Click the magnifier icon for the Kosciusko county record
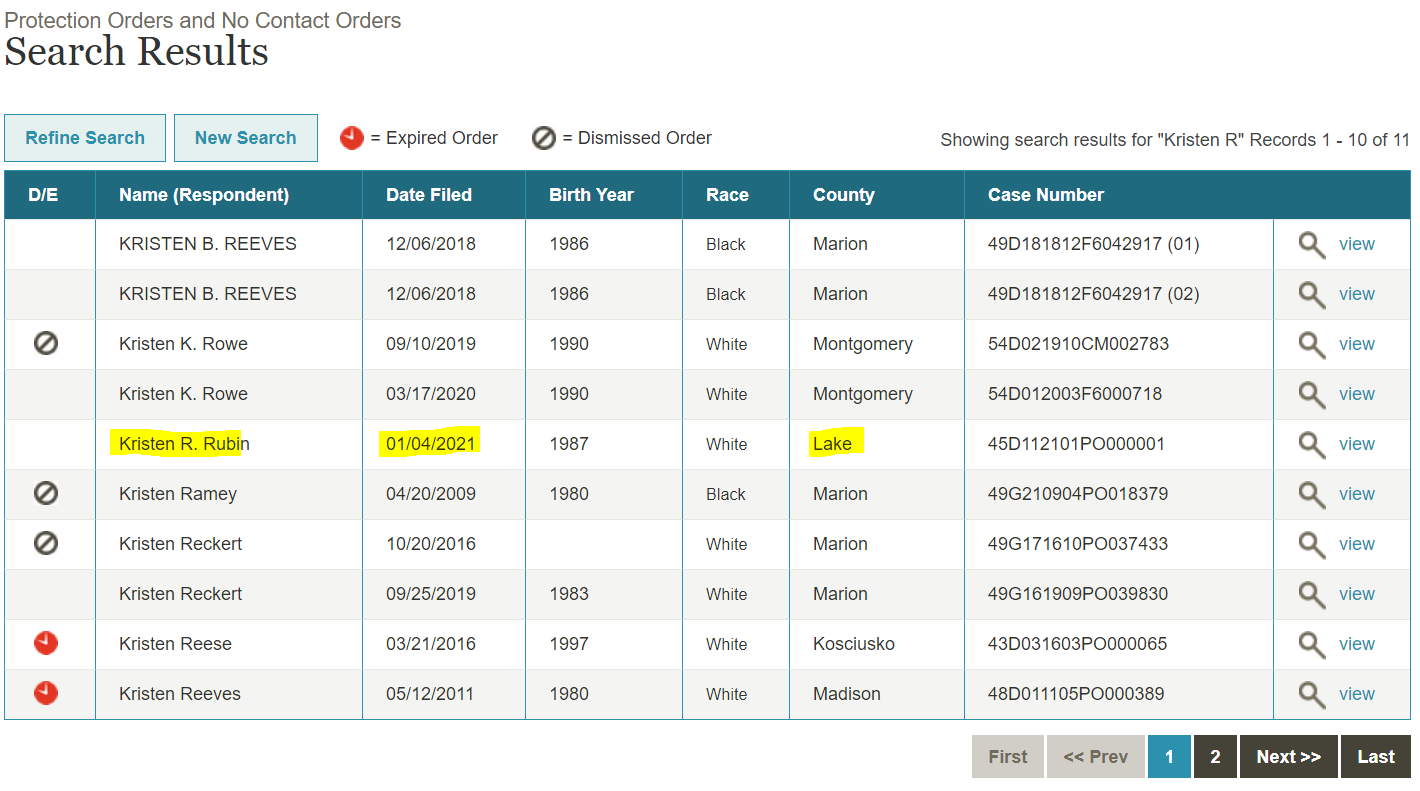This screenshot has width=1420, height=791. [1312, 644]
